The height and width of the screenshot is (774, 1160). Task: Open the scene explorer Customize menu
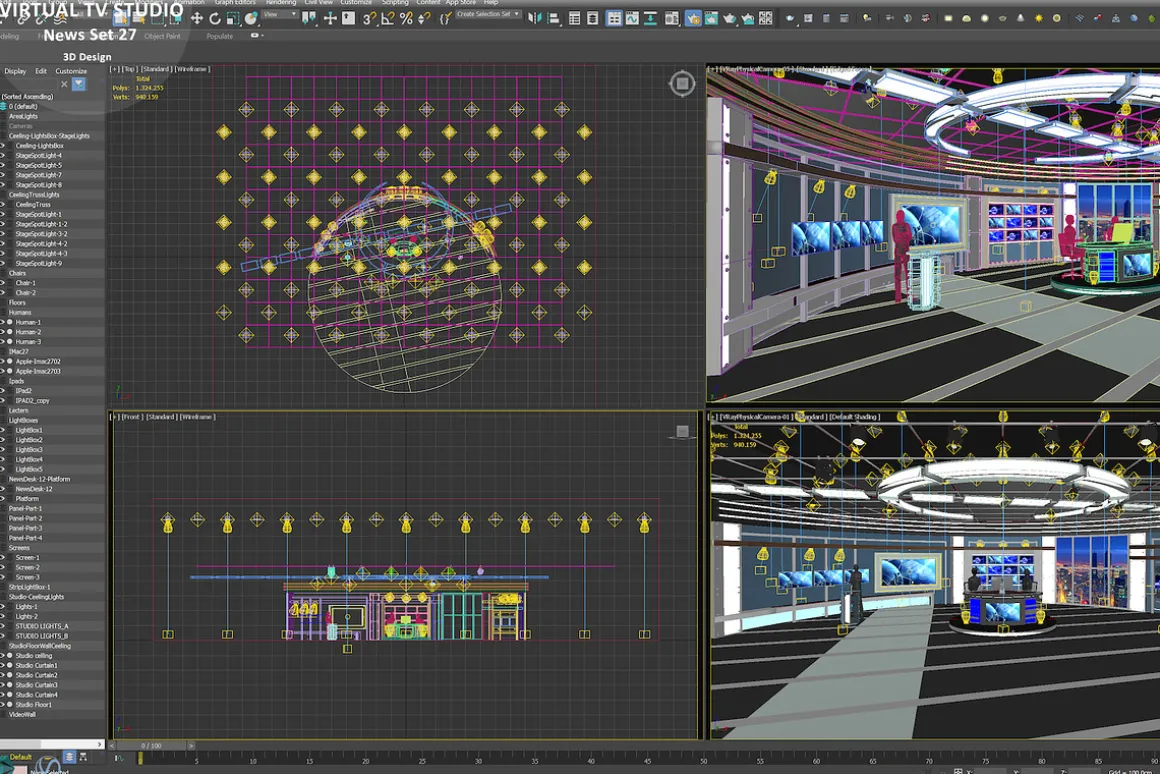coord(71,71)
